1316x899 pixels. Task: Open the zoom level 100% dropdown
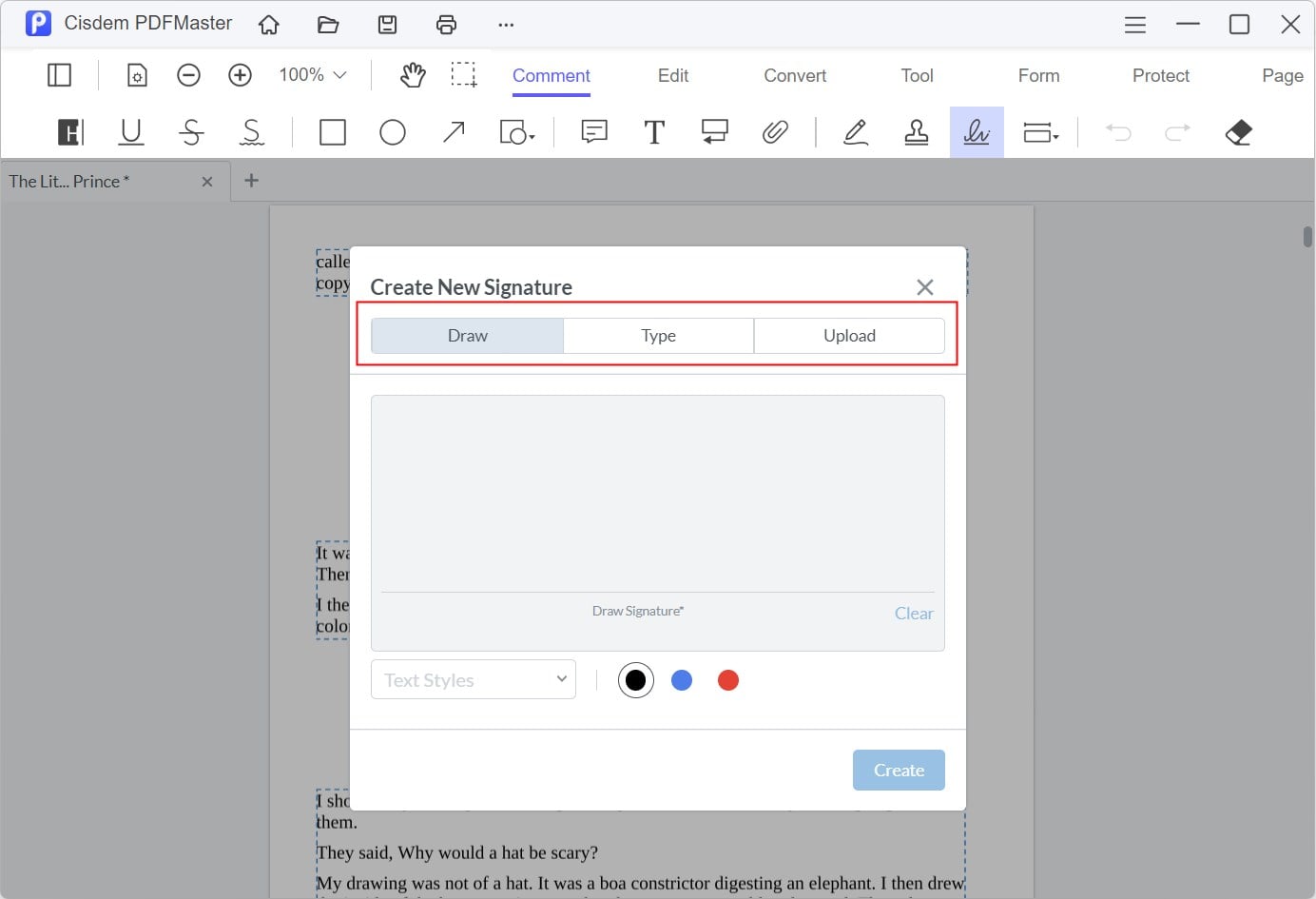(311, 74)
